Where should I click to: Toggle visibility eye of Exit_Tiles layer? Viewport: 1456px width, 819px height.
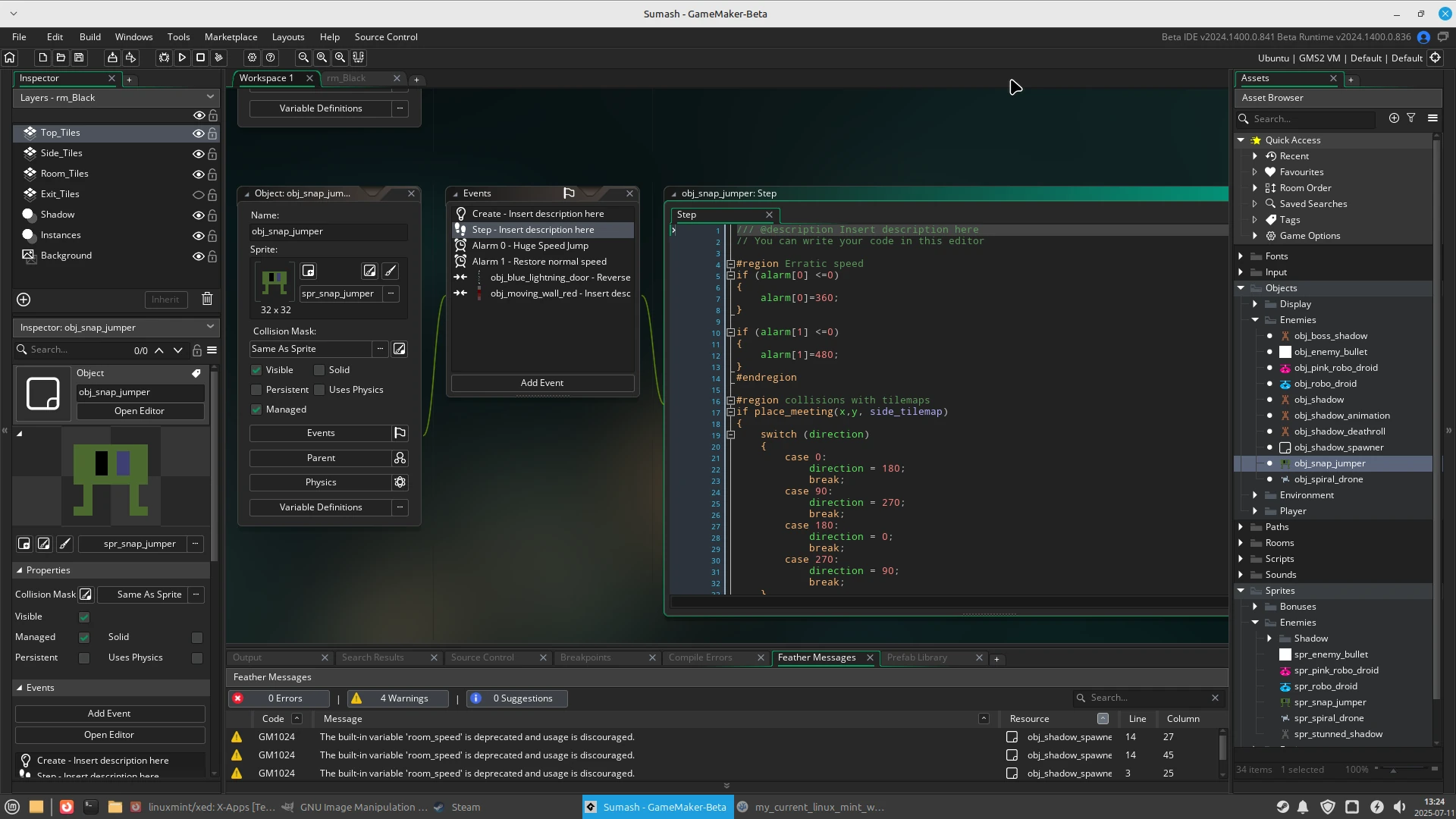click(199, 195)
